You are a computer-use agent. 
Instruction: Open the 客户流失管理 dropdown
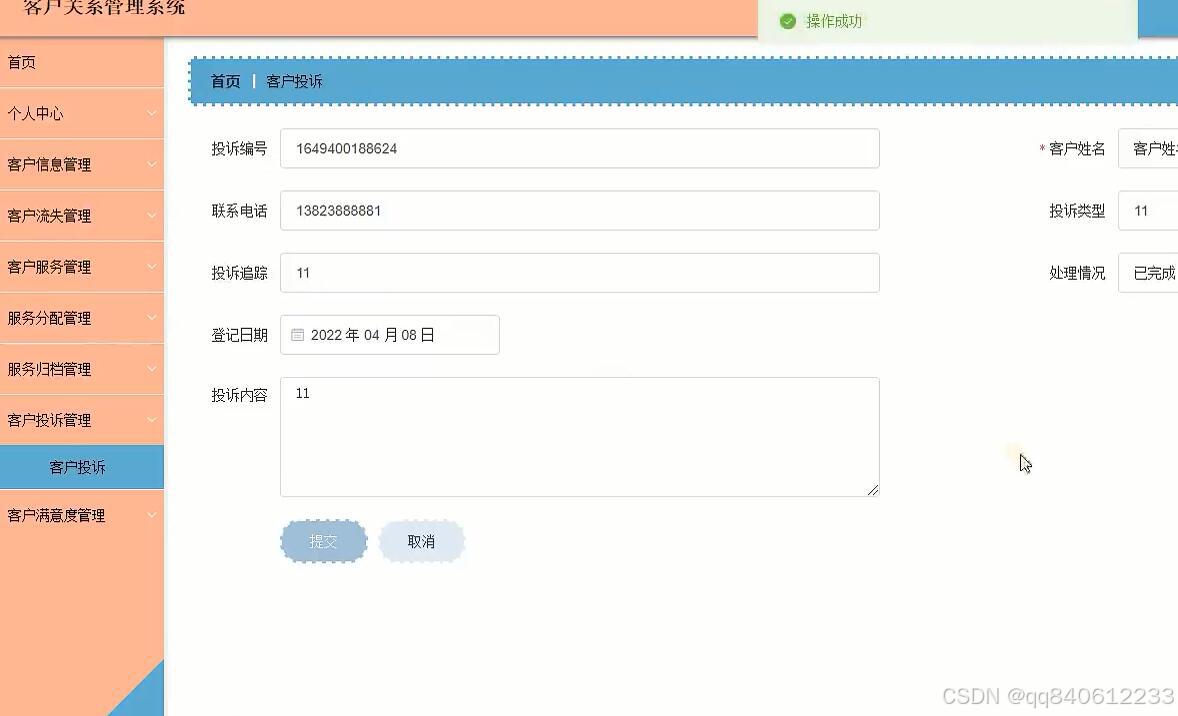[x=82, y=215]
